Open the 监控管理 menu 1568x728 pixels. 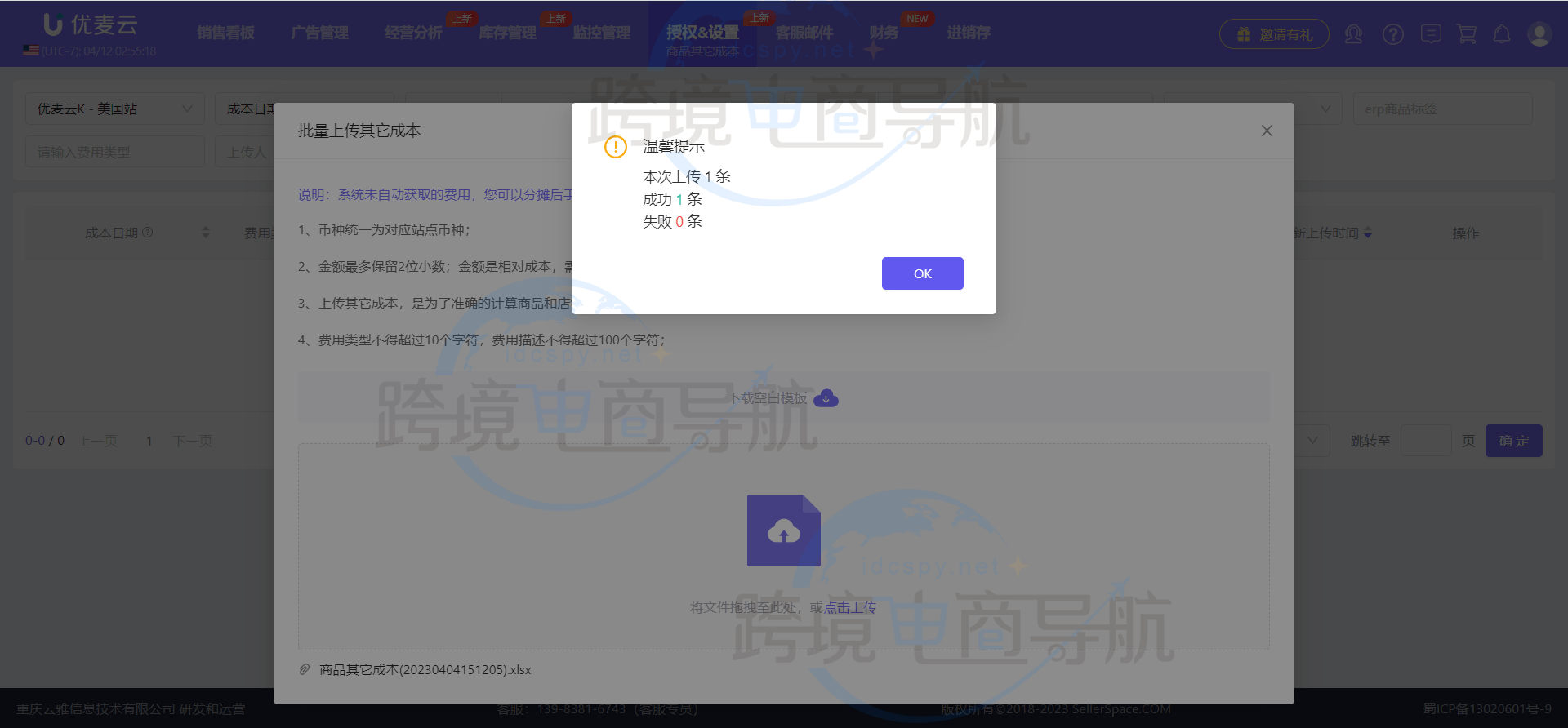click(602, 33)
